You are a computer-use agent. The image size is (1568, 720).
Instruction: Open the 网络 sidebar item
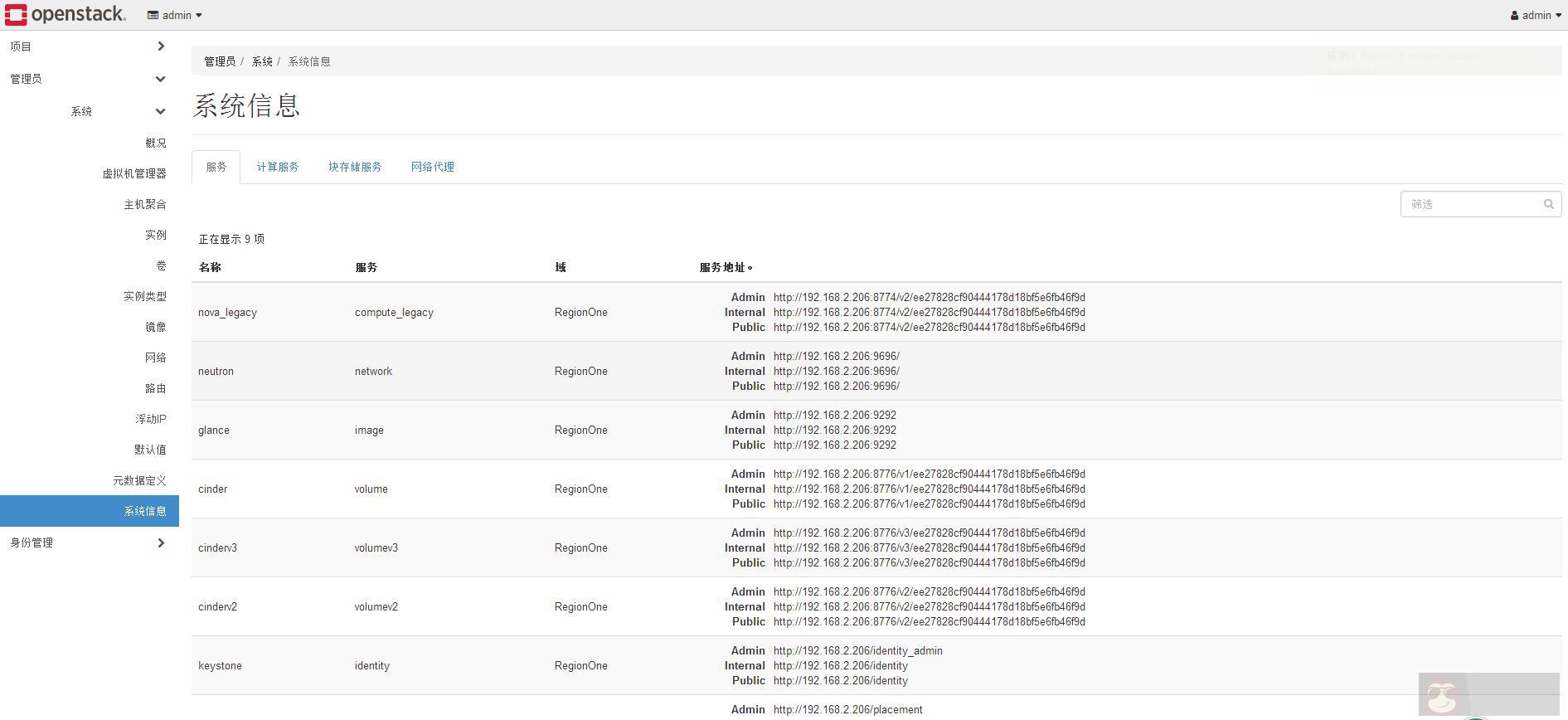(x=156, y=358)
